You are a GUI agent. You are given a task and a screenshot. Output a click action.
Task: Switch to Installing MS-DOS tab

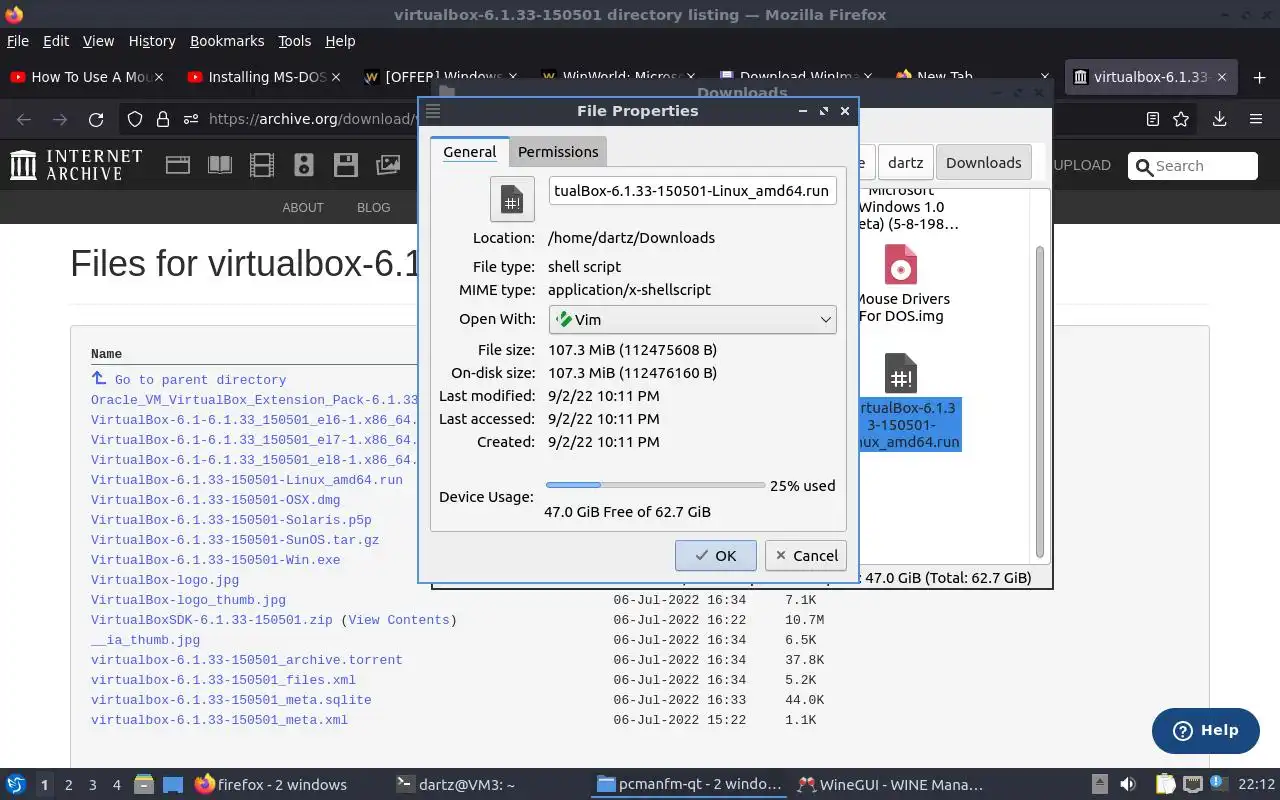[x=264, y=77]
